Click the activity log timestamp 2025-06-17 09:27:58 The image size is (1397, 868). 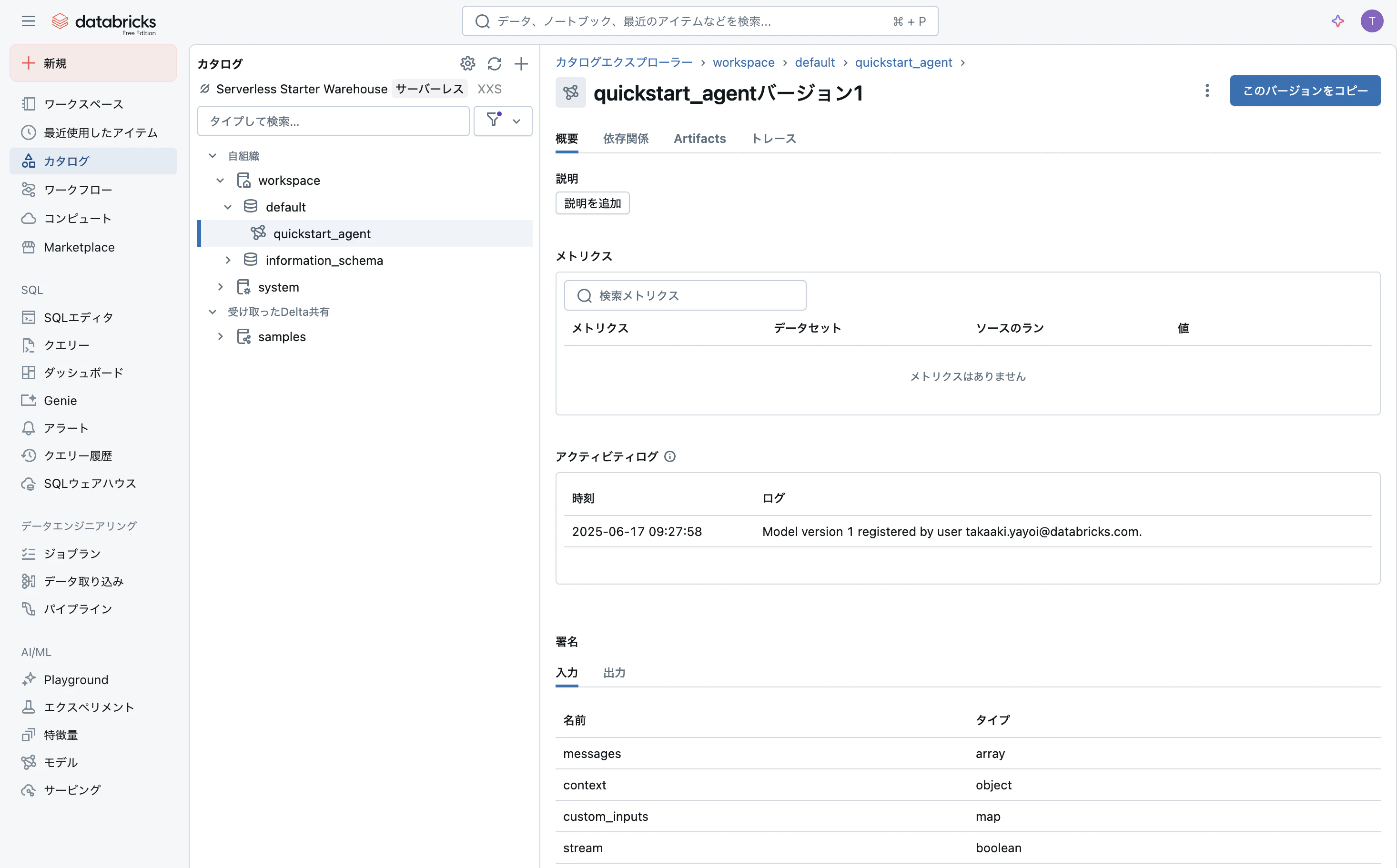coord(637,532)
